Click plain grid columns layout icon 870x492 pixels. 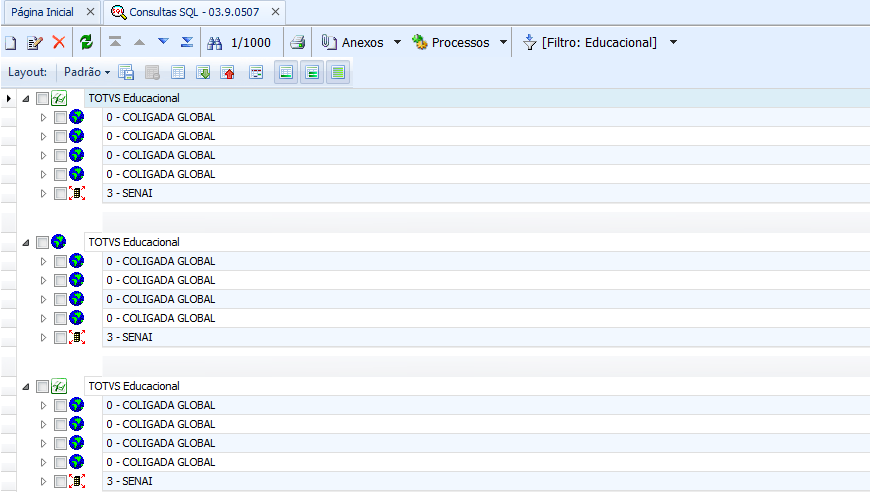point(178,73)
